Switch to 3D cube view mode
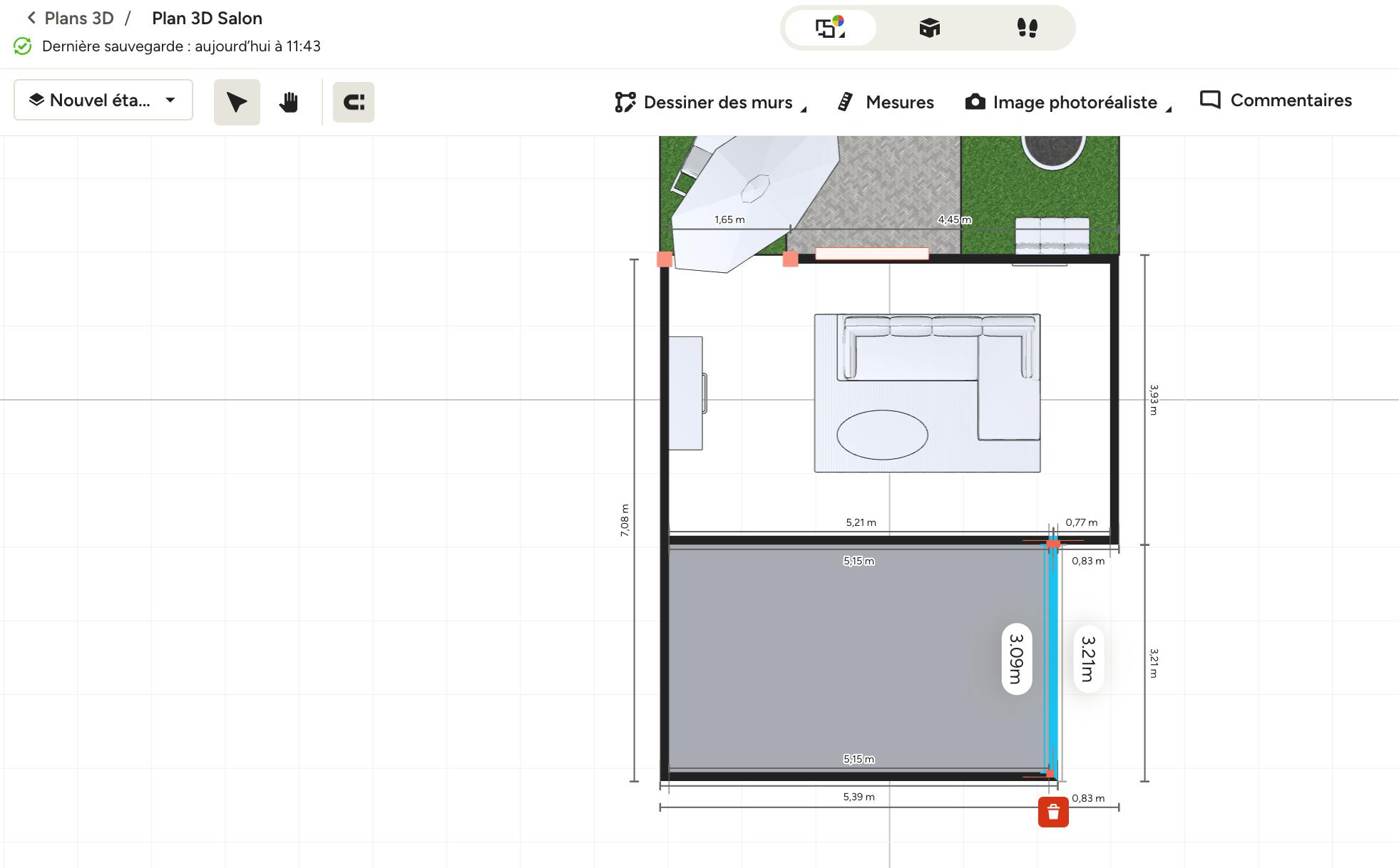The width and height of the screenshot is (1399, 868). (x=929, y=29)
